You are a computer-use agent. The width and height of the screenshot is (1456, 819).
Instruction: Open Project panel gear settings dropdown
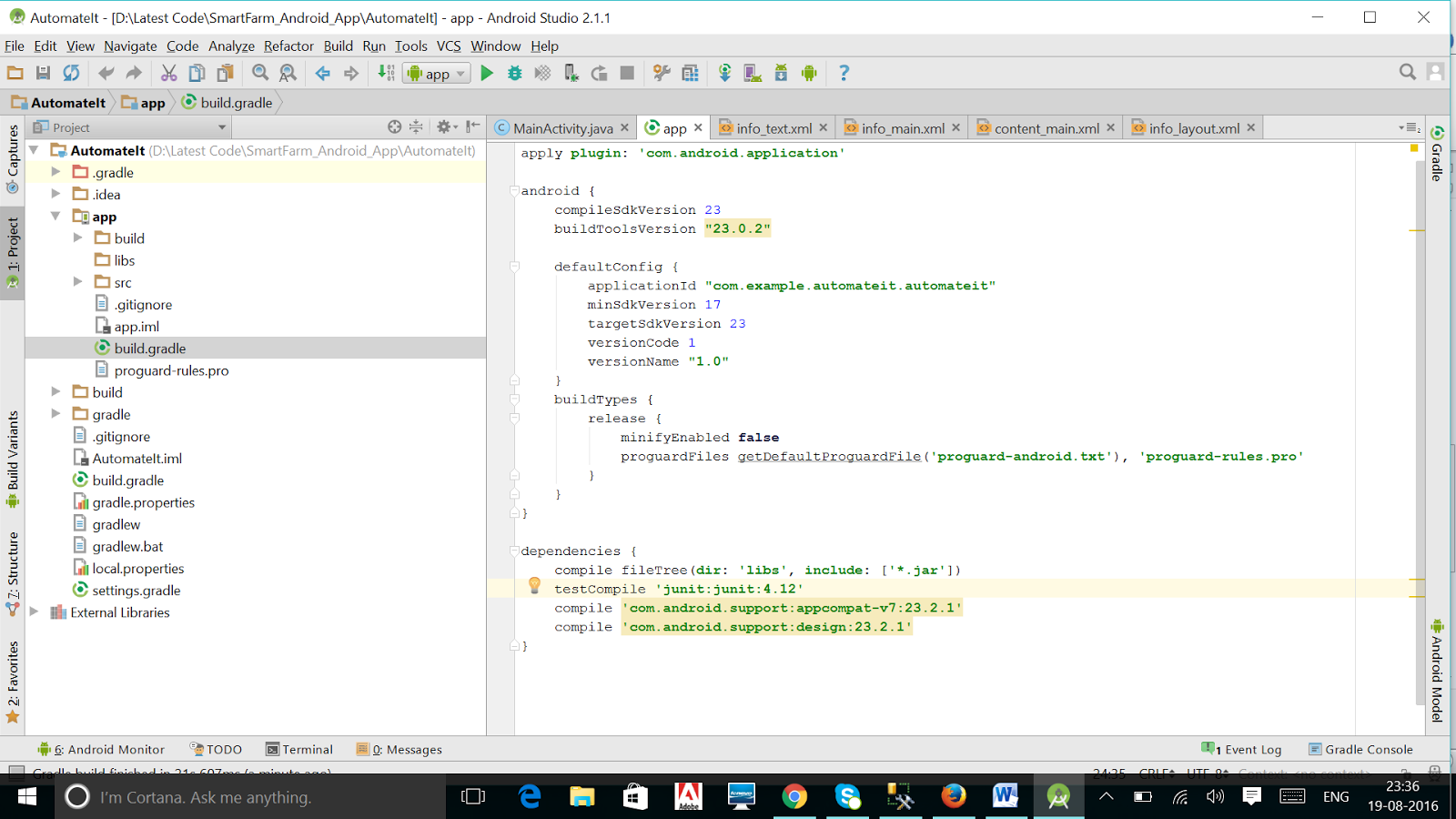click(447, 127)
